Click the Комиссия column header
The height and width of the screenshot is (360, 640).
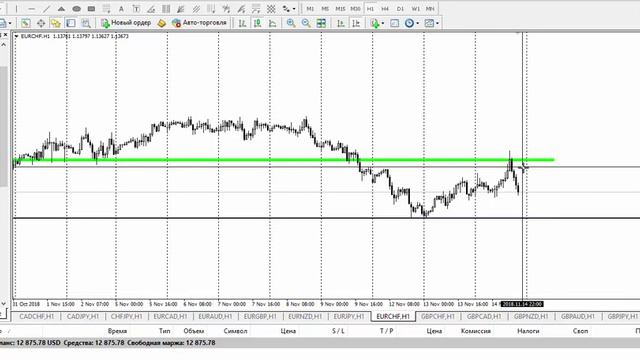tap(476, 331)
